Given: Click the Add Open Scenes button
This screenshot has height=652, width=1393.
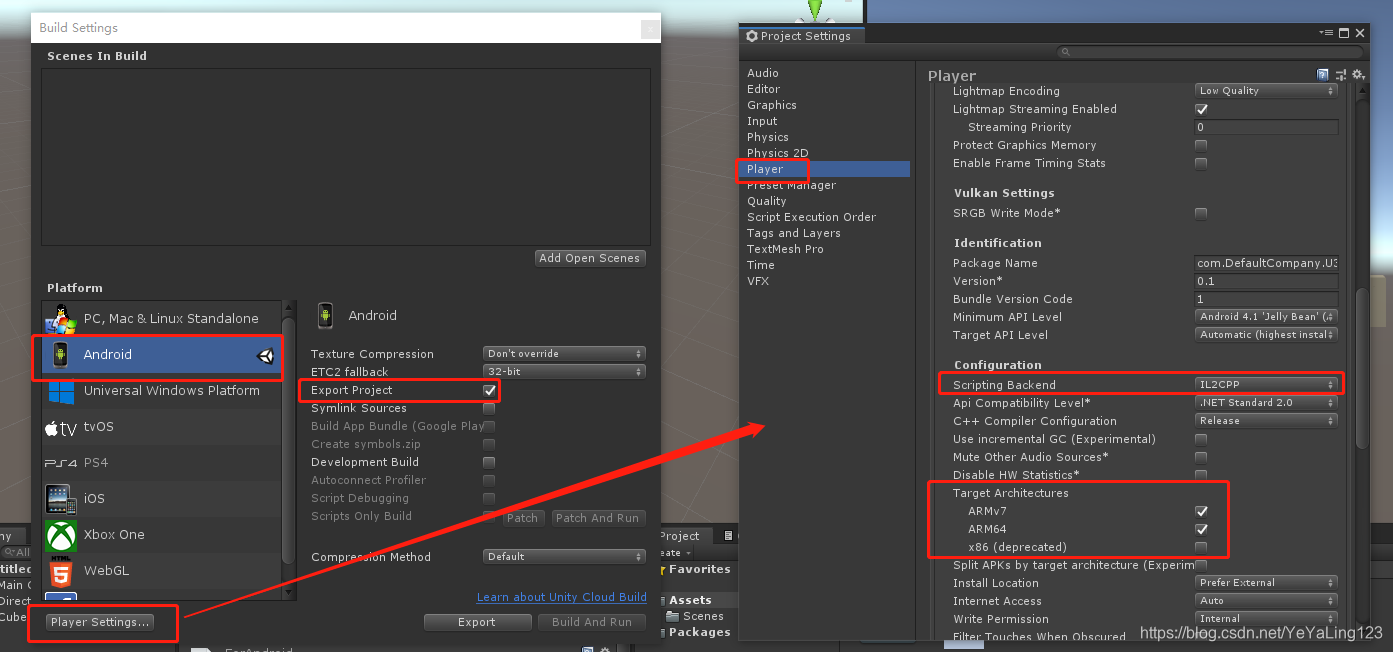Looking at the screenshot, I should tap(590, 258).
